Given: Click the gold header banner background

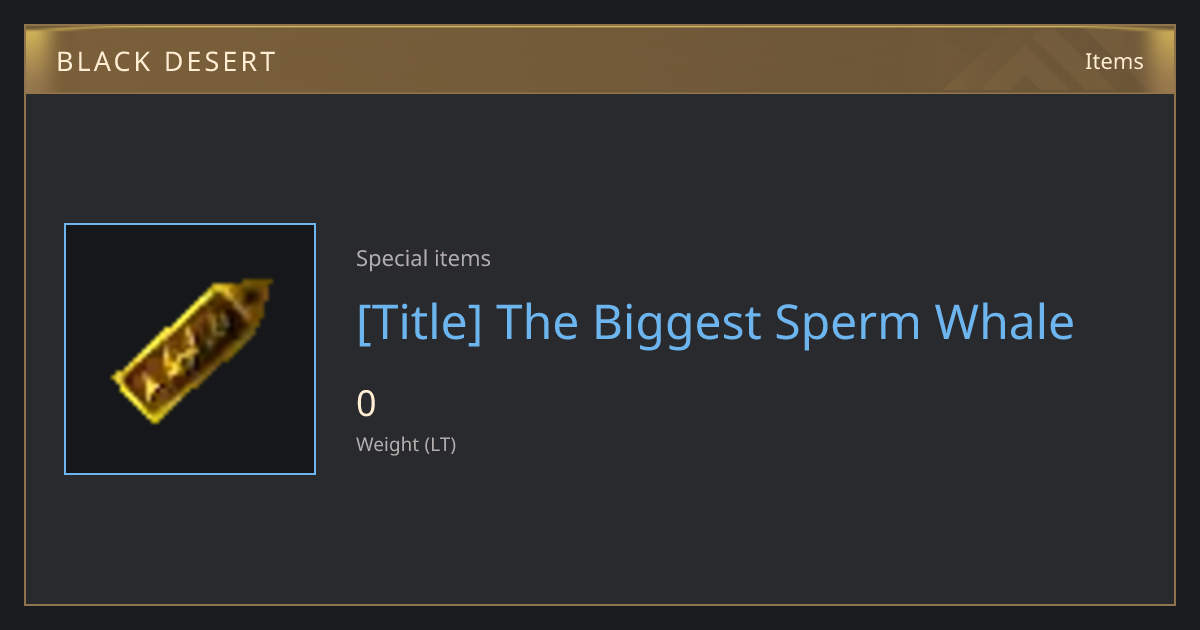Looking at the screenshot, I should pos(600,60).
